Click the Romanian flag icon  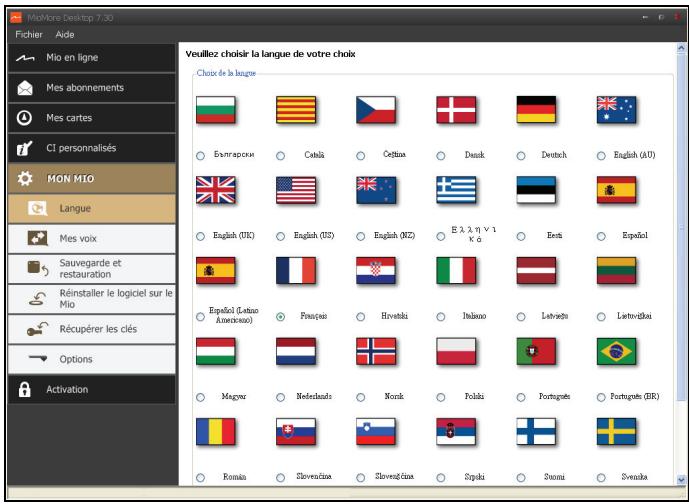click(x=216, y=431)
